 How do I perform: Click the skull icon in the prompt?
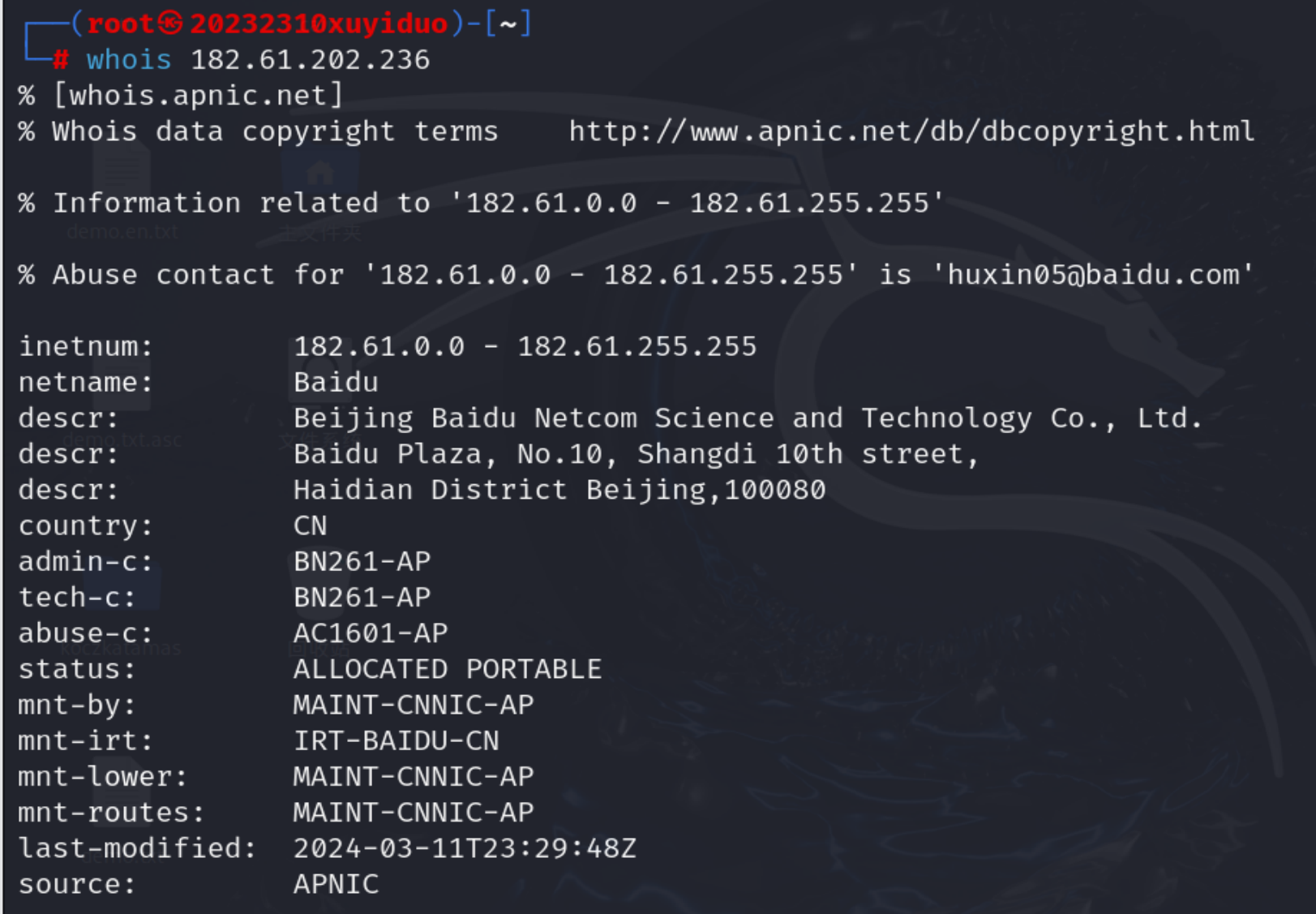[x=170, y=24]
